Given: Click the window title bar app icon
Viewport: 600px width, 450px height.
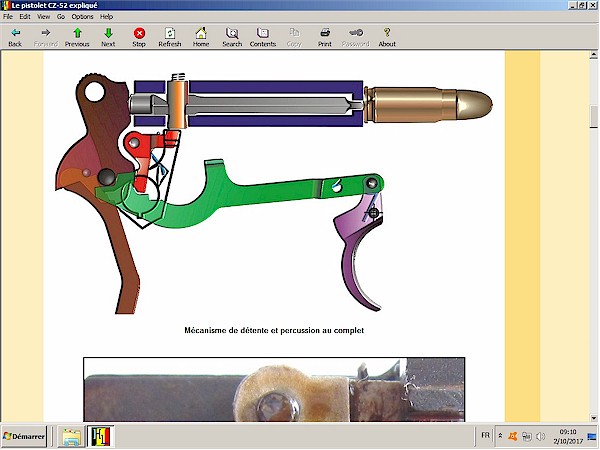Looking at the screenshot, I should click(x=5, y=5).
